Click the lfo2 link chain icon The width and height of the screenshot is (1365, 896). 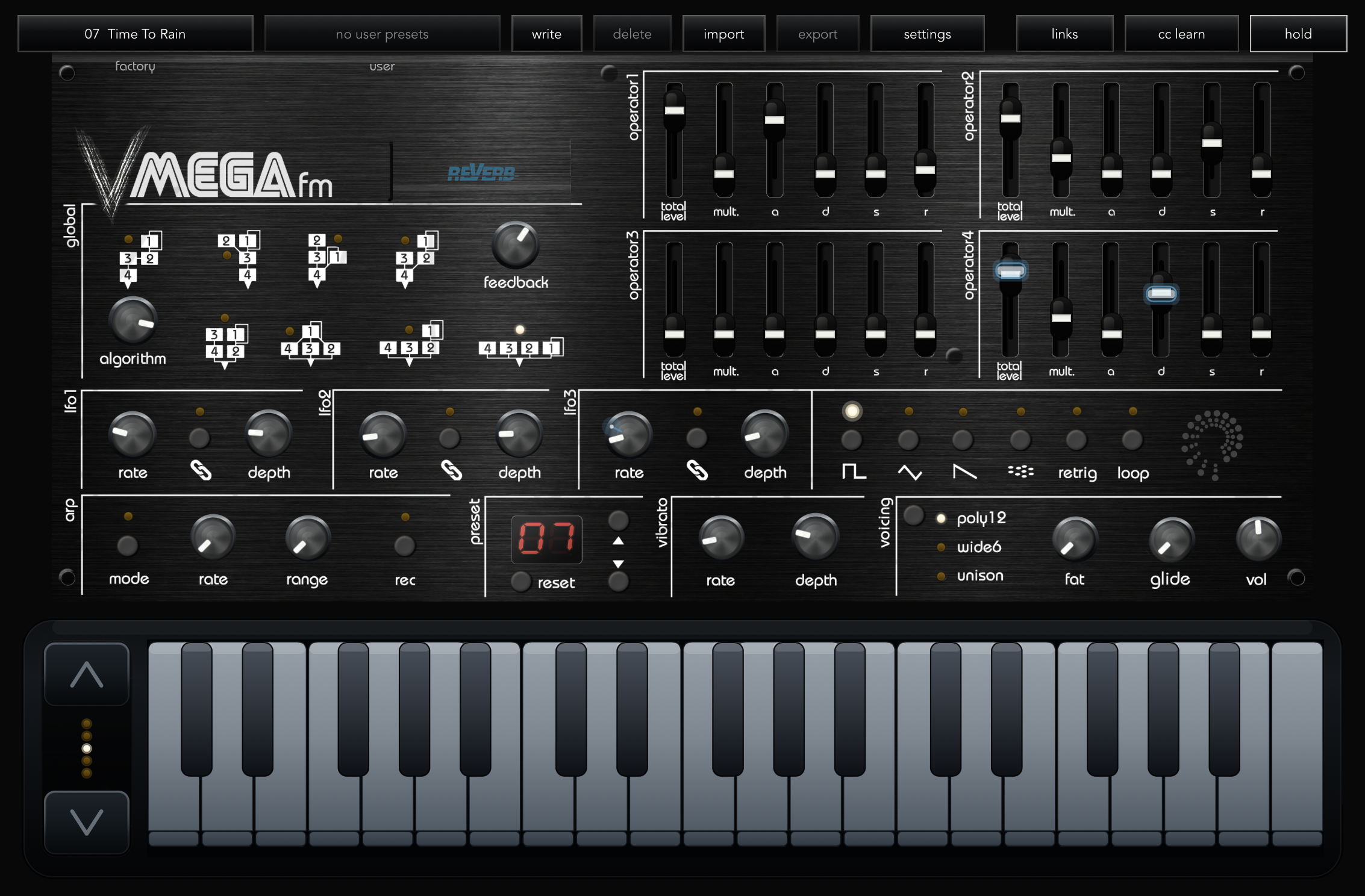[x=451, y=470]
